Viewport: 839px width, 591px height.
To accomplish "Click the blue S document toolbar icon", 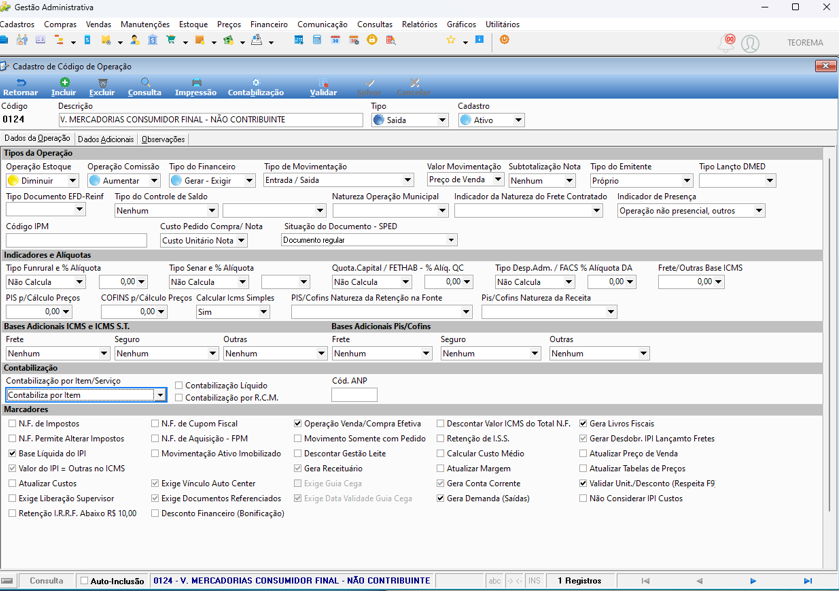I will point(88,40).
